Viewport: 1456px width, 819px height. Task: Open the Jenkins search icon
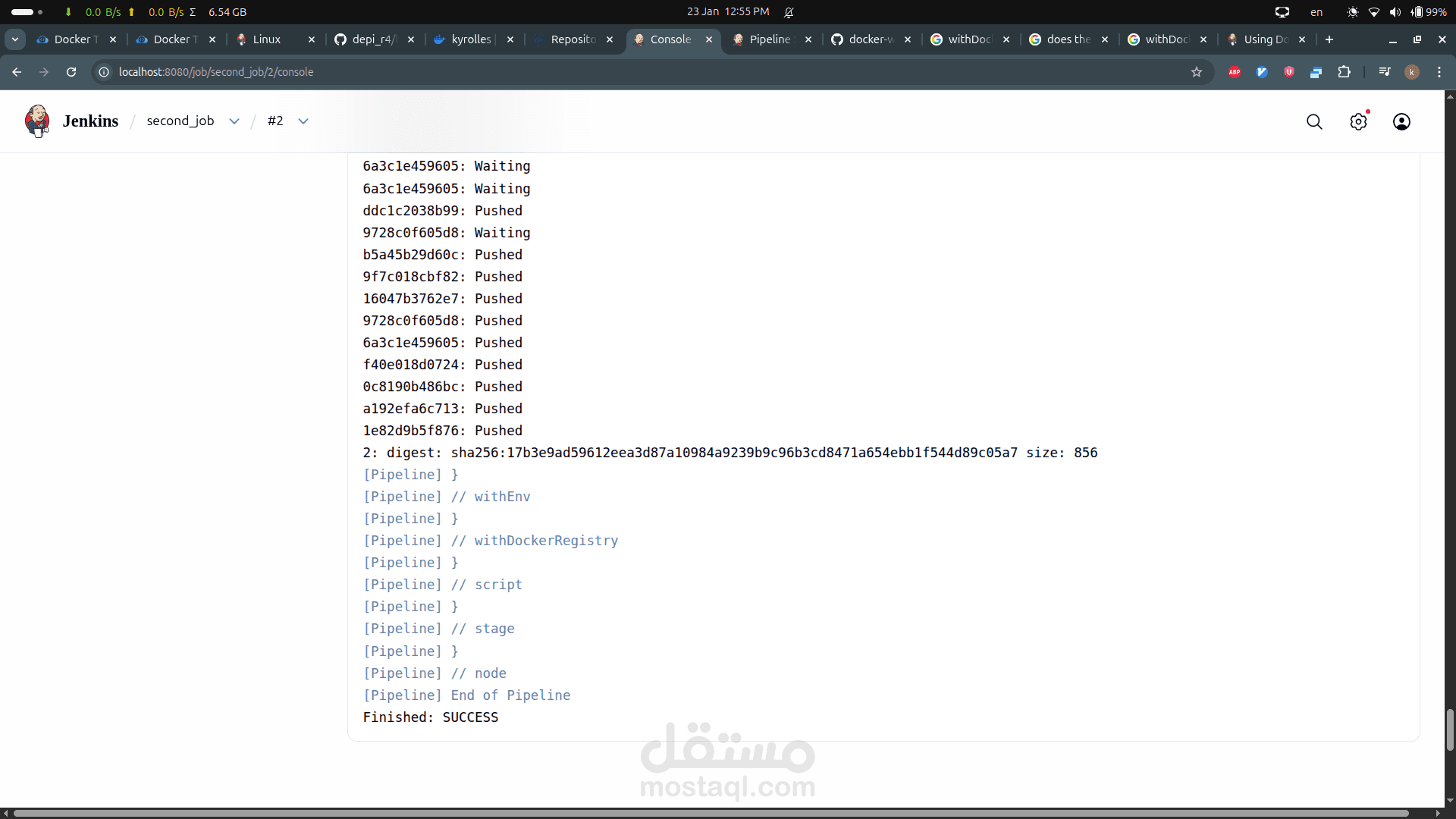click(x=1314, y=121)
